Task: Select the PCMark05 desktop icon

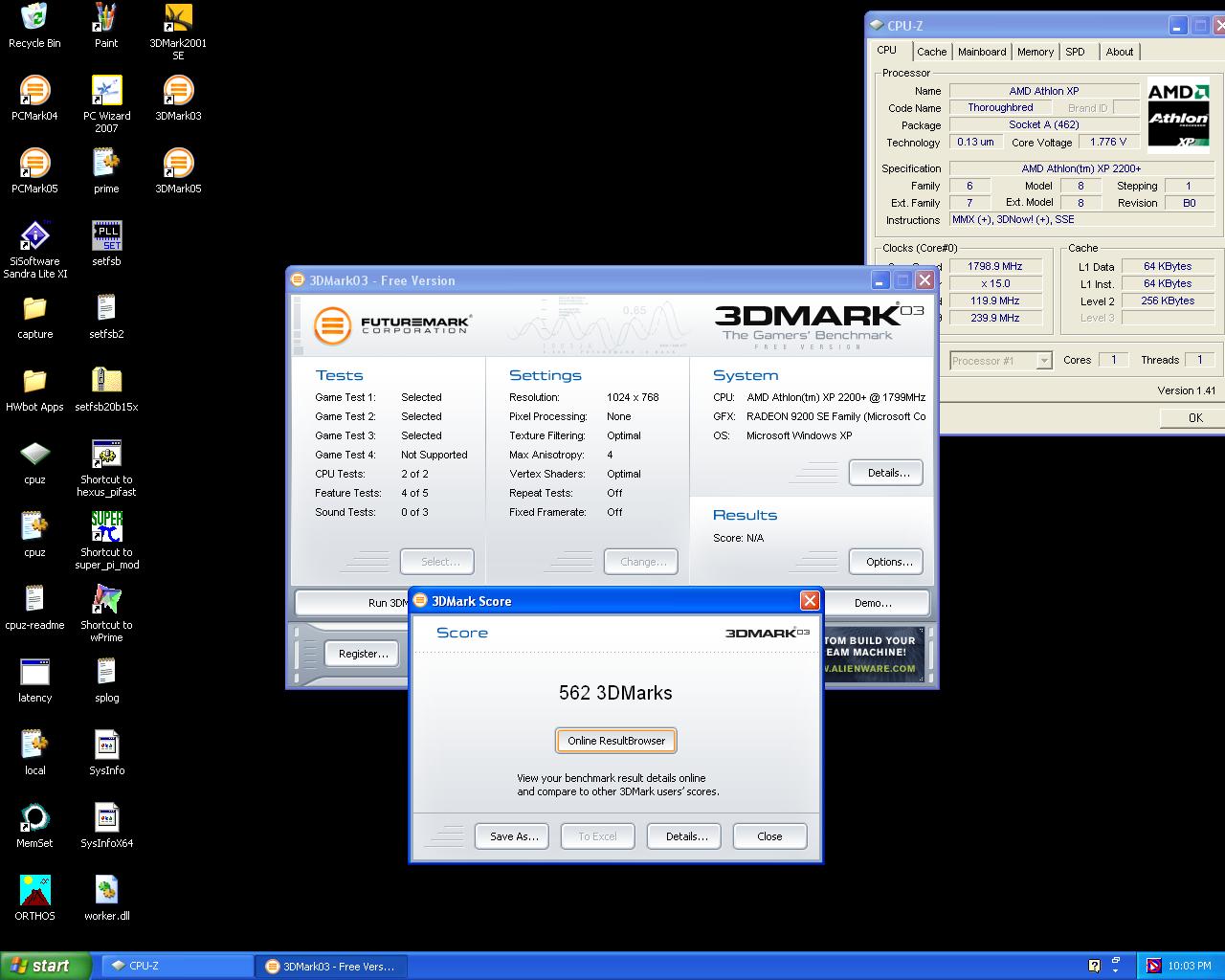Action: tap(34, 171)
